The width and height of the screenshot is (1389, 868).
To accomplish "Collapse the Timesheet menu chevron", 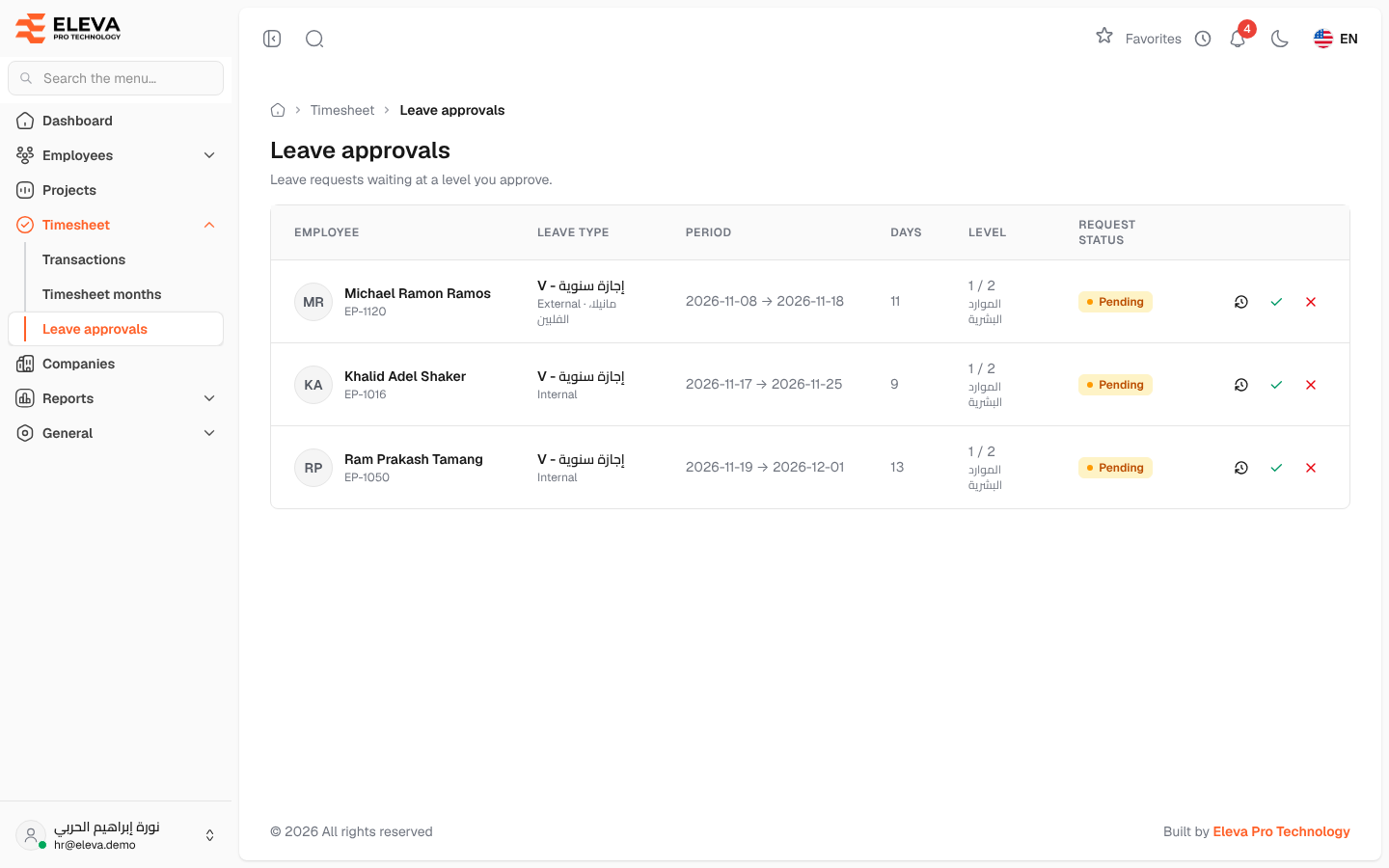I will tap(209, 225).
